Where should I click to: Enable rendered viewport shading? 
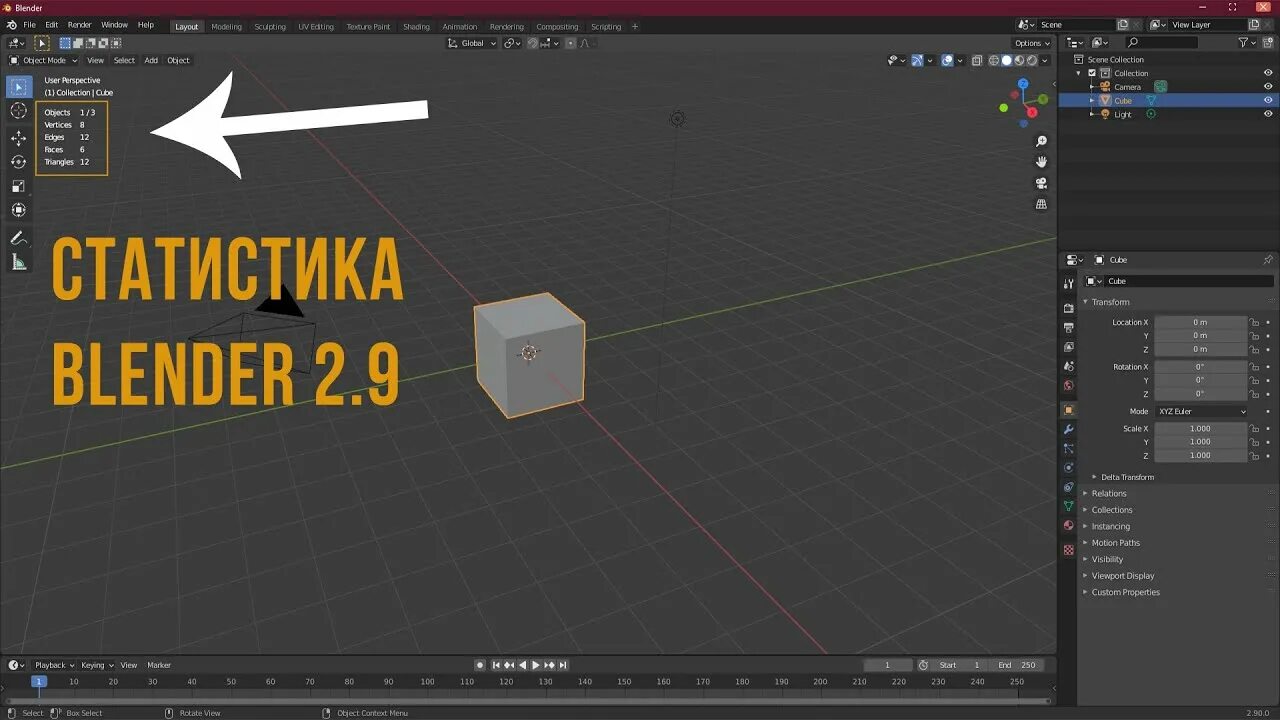click(x=1033, y=60)
